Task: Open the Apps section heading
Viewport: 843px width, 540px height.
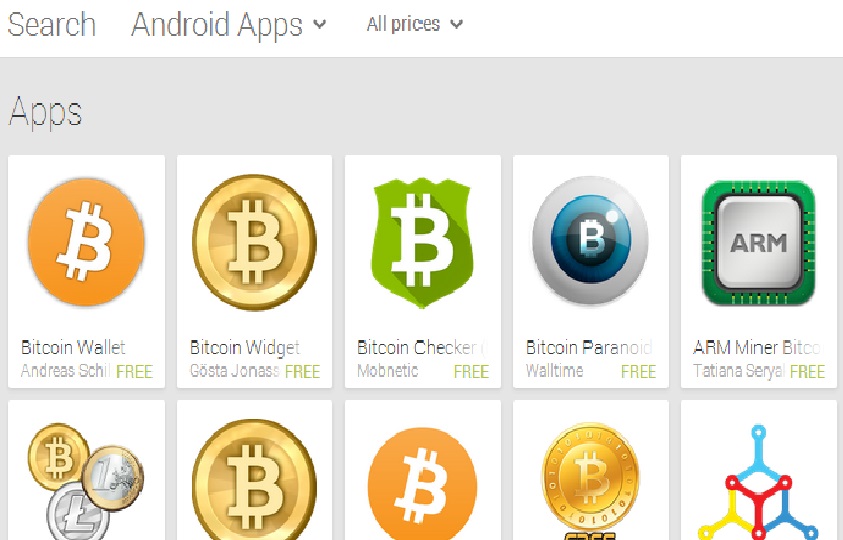Action: 45,112
